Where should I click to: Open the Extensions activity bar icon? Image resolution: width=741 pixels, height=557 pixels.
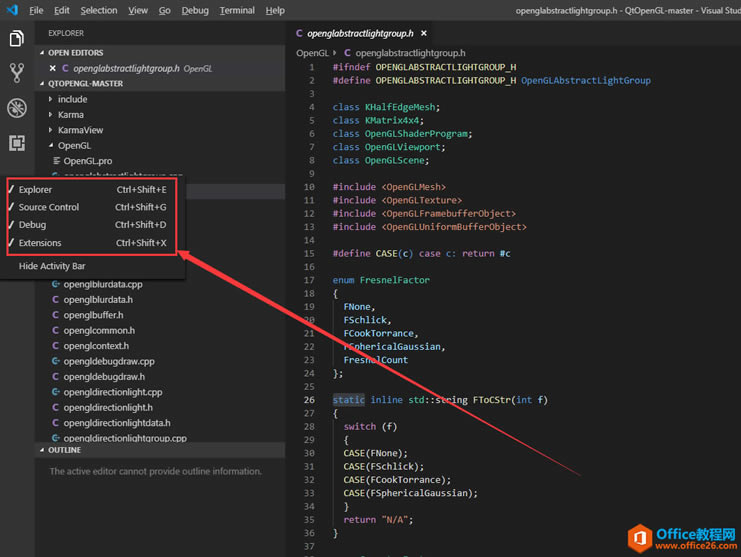(x=17, y=143)
